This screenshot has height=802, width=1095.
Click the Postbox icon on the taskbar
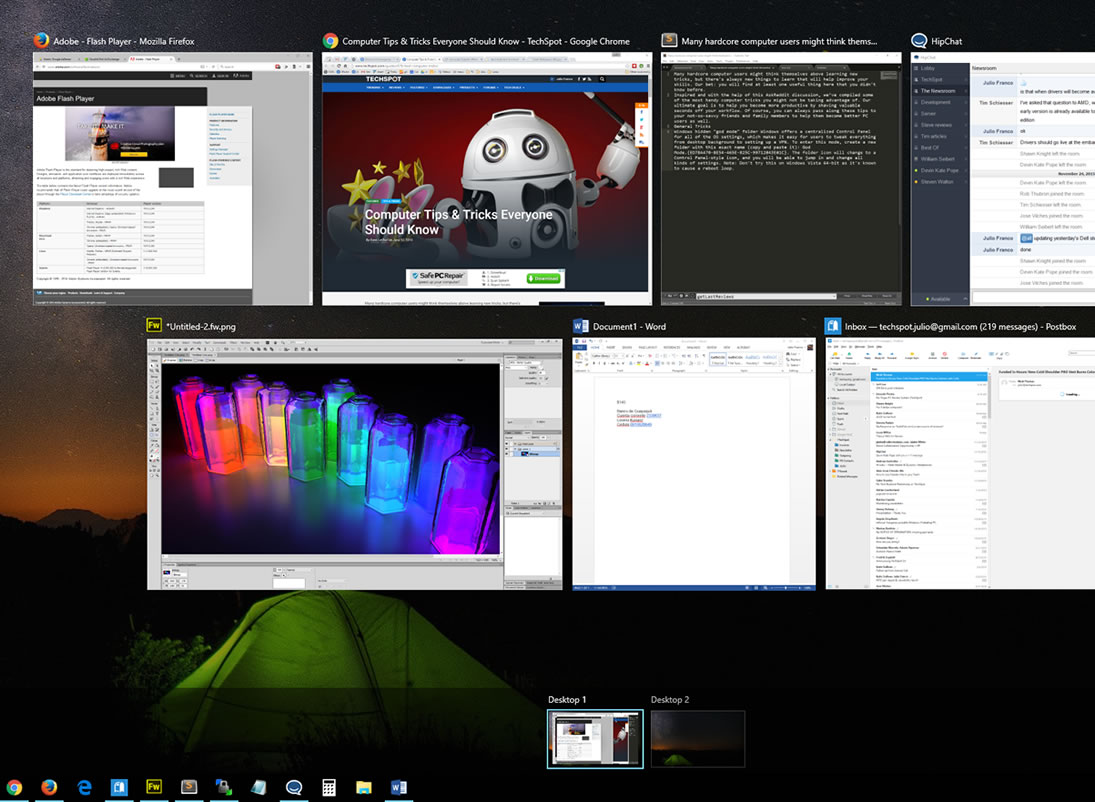119,787
